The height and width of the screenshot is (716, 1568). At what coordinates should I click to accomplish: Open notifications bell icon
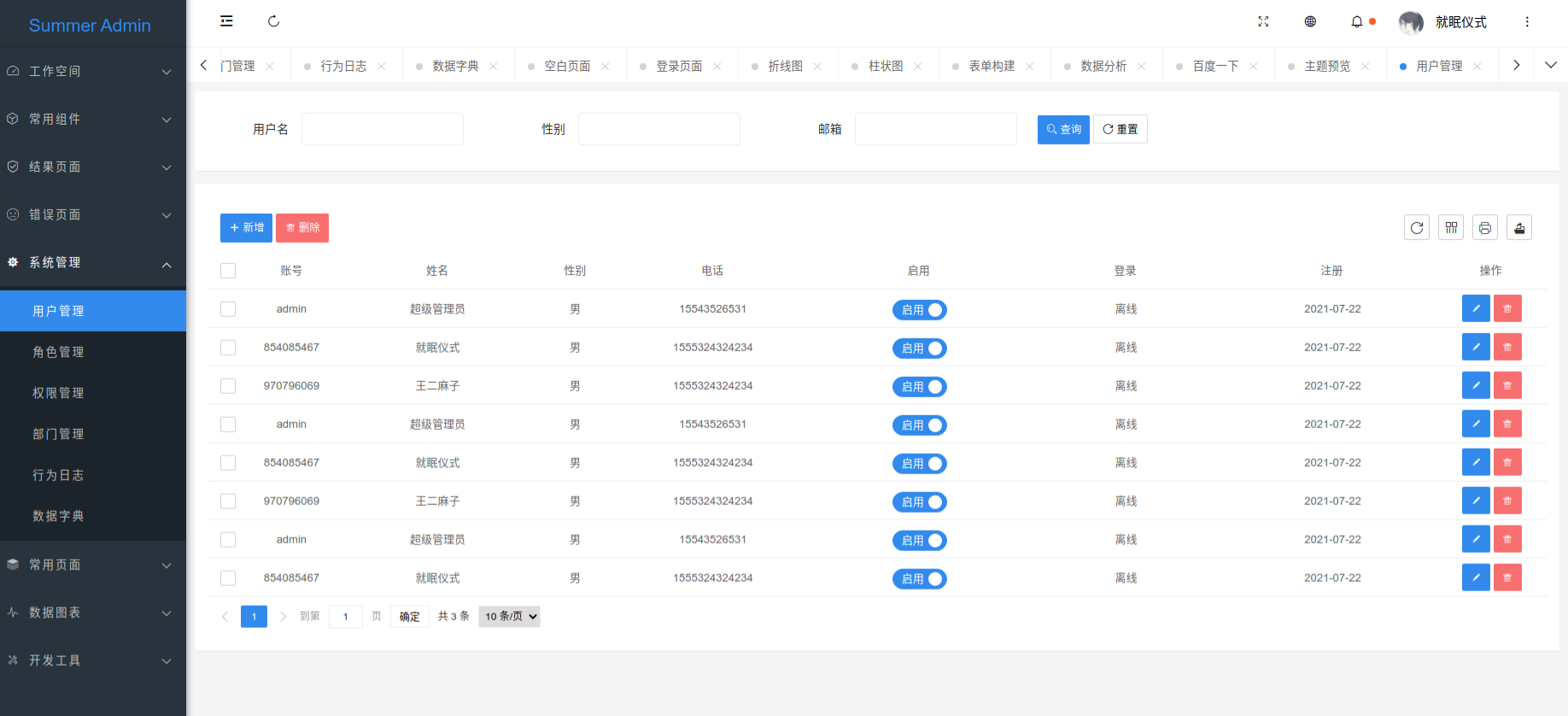1357,21
